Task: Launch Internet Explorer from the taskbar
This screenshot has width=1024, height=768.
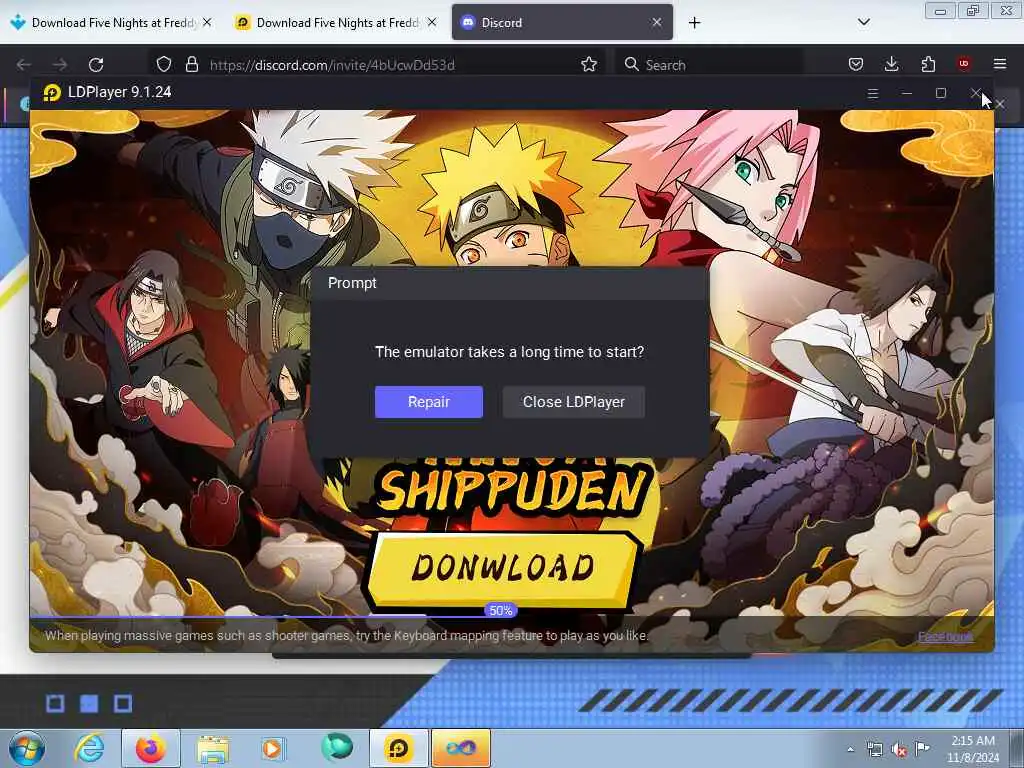Action: pos(89,748)
